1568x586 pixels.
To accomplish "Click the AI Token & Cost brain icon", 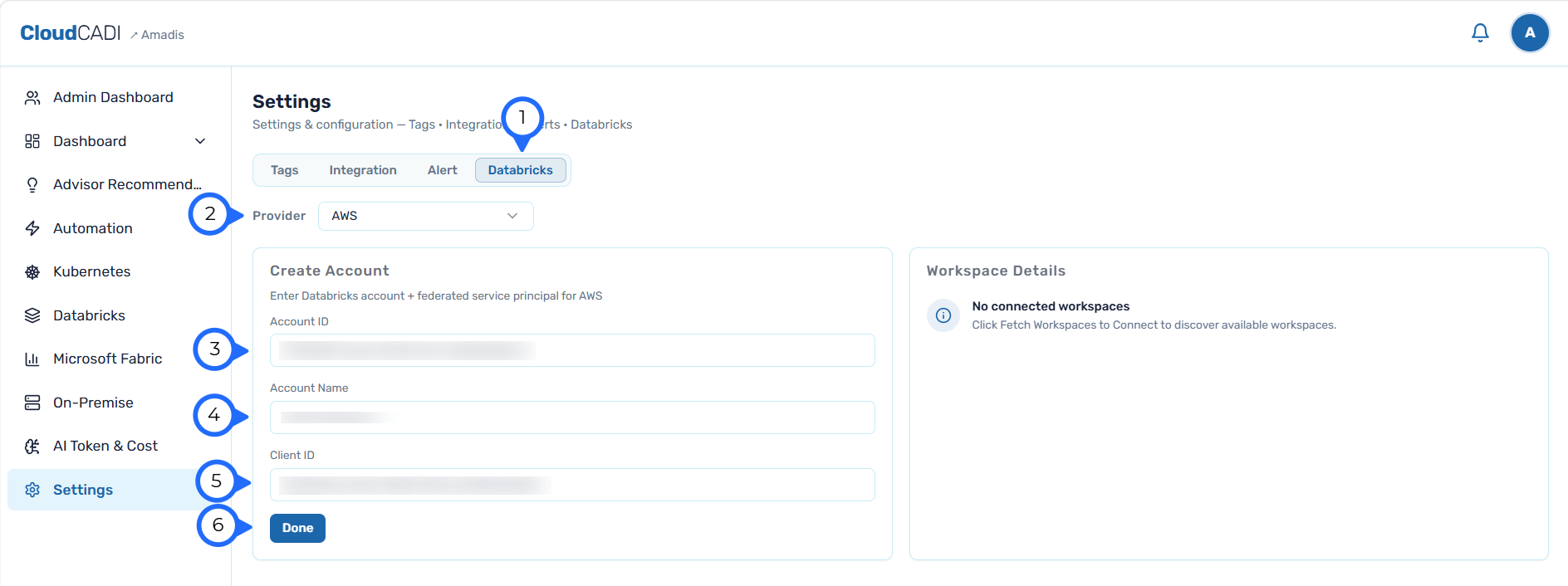I will (x=32, y=447).
